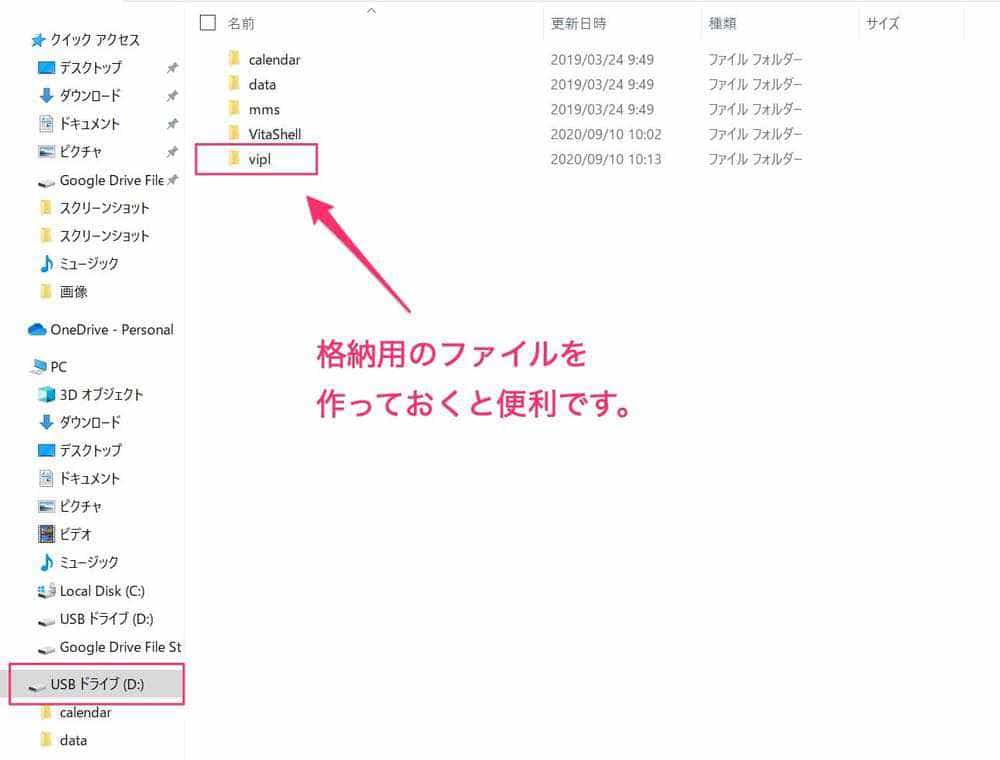Click the pin icon next to ピクチャ

172,152
